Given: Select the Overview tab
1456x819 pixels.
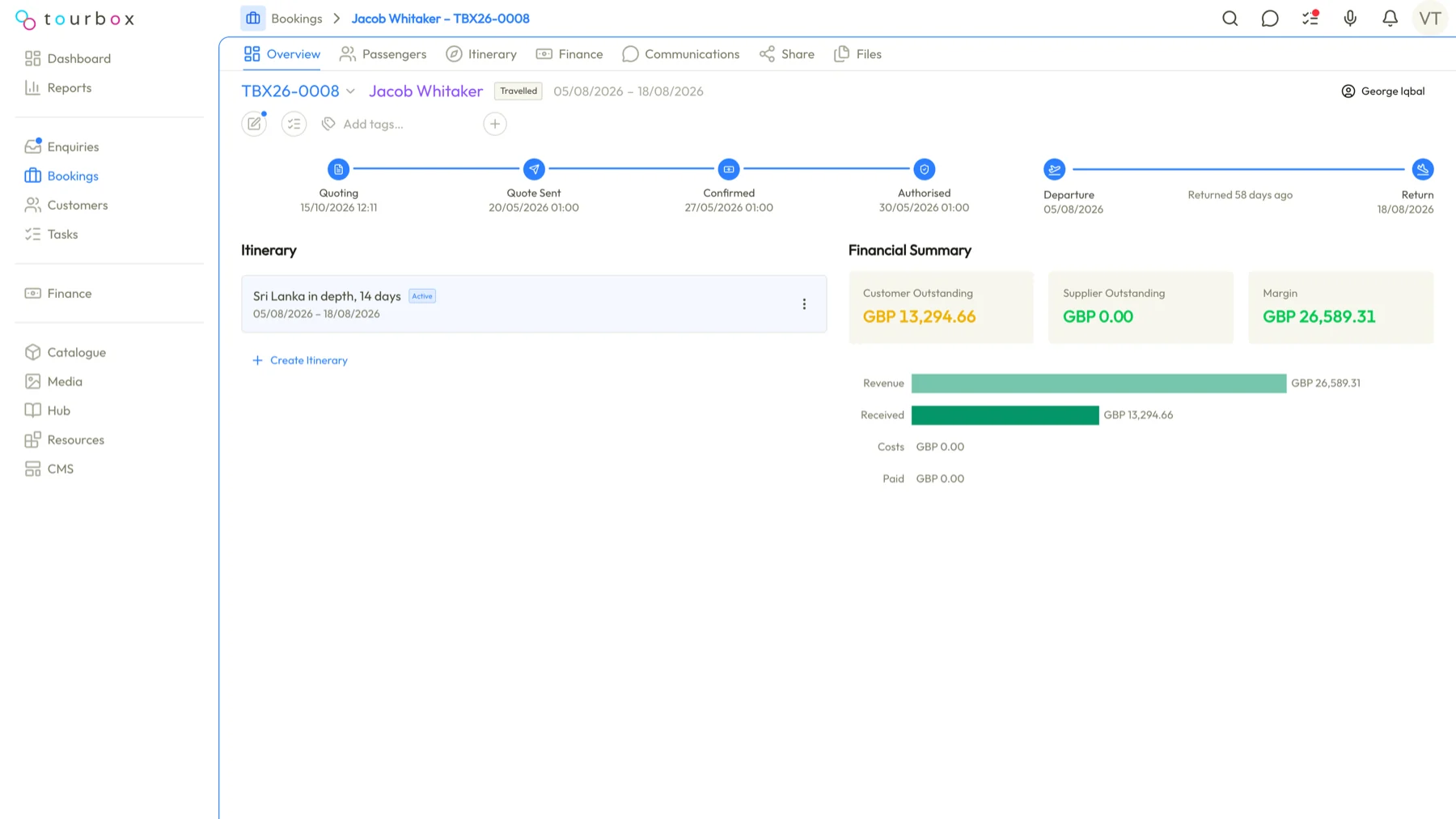Looking at the screenshot, I should (282, 54).
